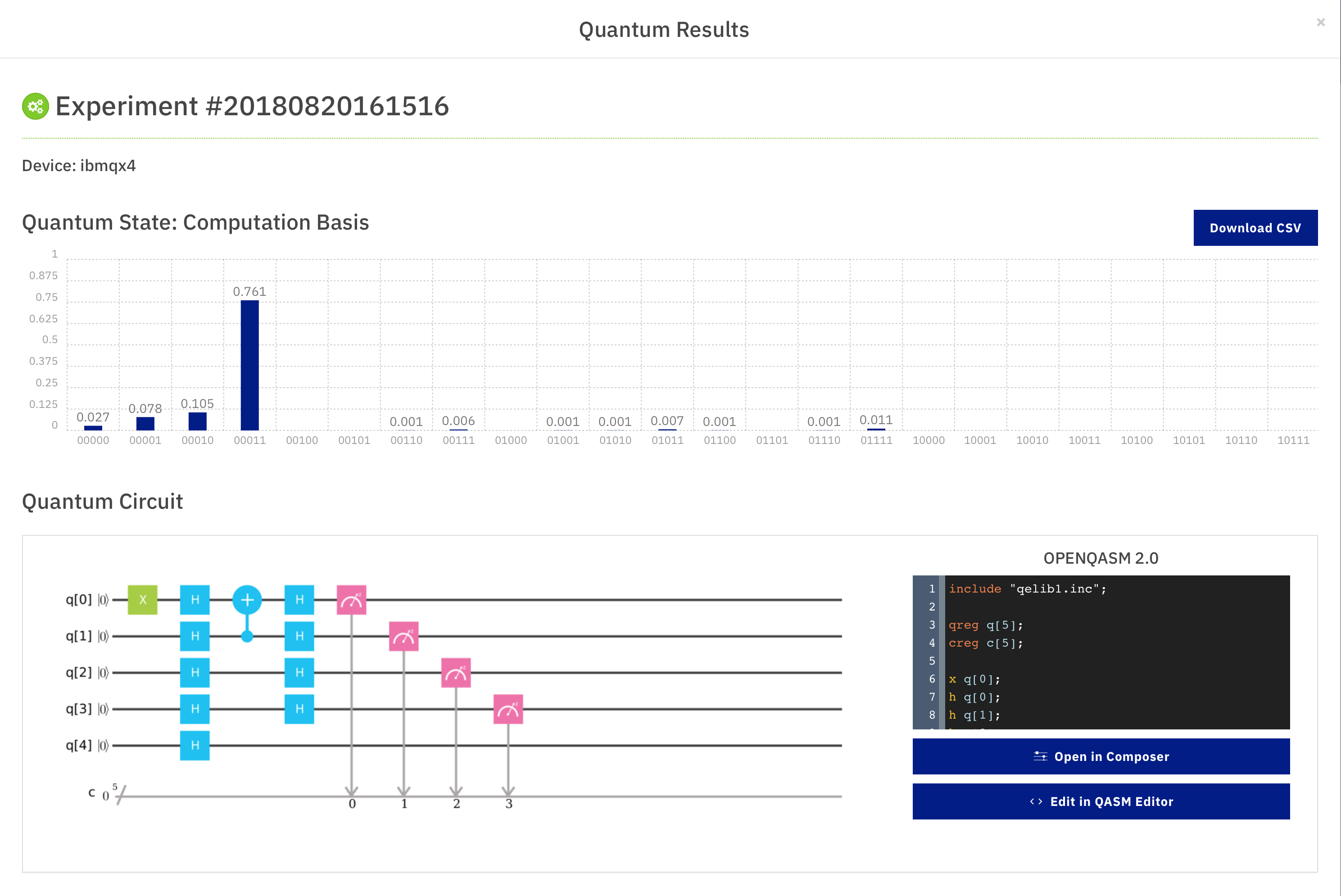The width and height of the screenshot is (1341, 896).
Task: Select the CNOT gate between q[0] and q[1]
Action: coord(247,599)
